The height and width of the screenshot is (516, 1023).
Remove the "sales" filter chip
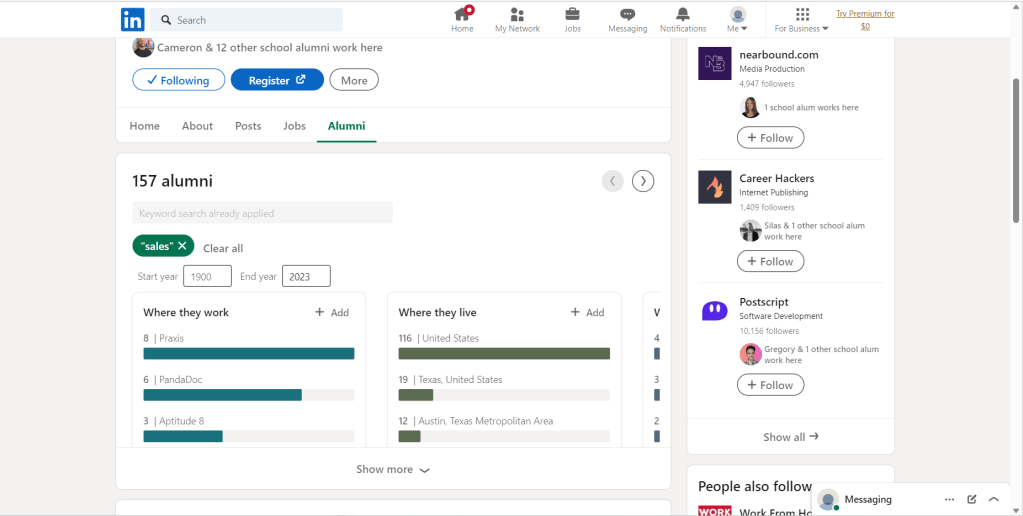[x=182, y=246]
